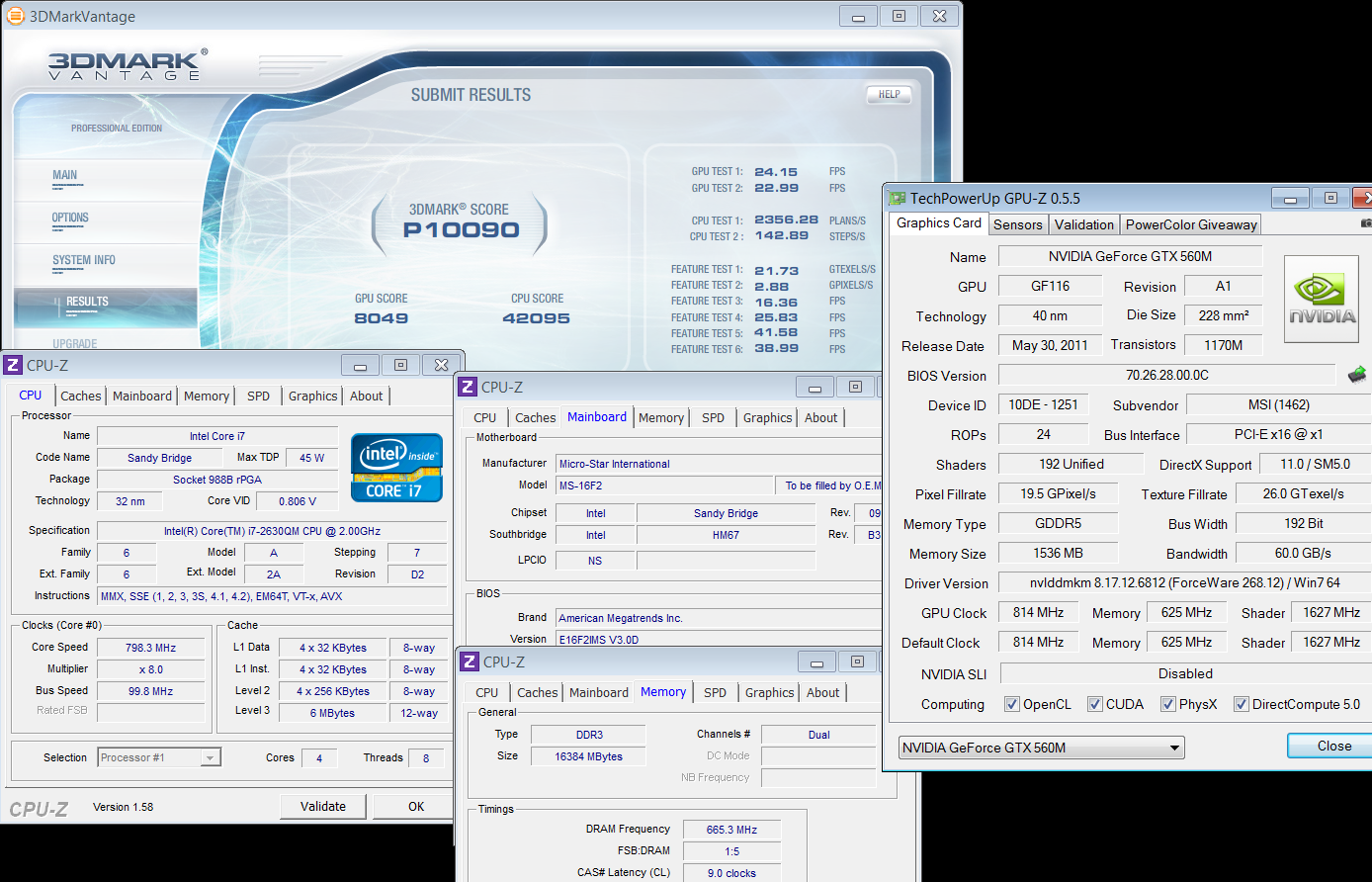Expand the Processor #1 selection dropdown
The height and width of the screenshot is (882, 1372).
coord(159,757)
